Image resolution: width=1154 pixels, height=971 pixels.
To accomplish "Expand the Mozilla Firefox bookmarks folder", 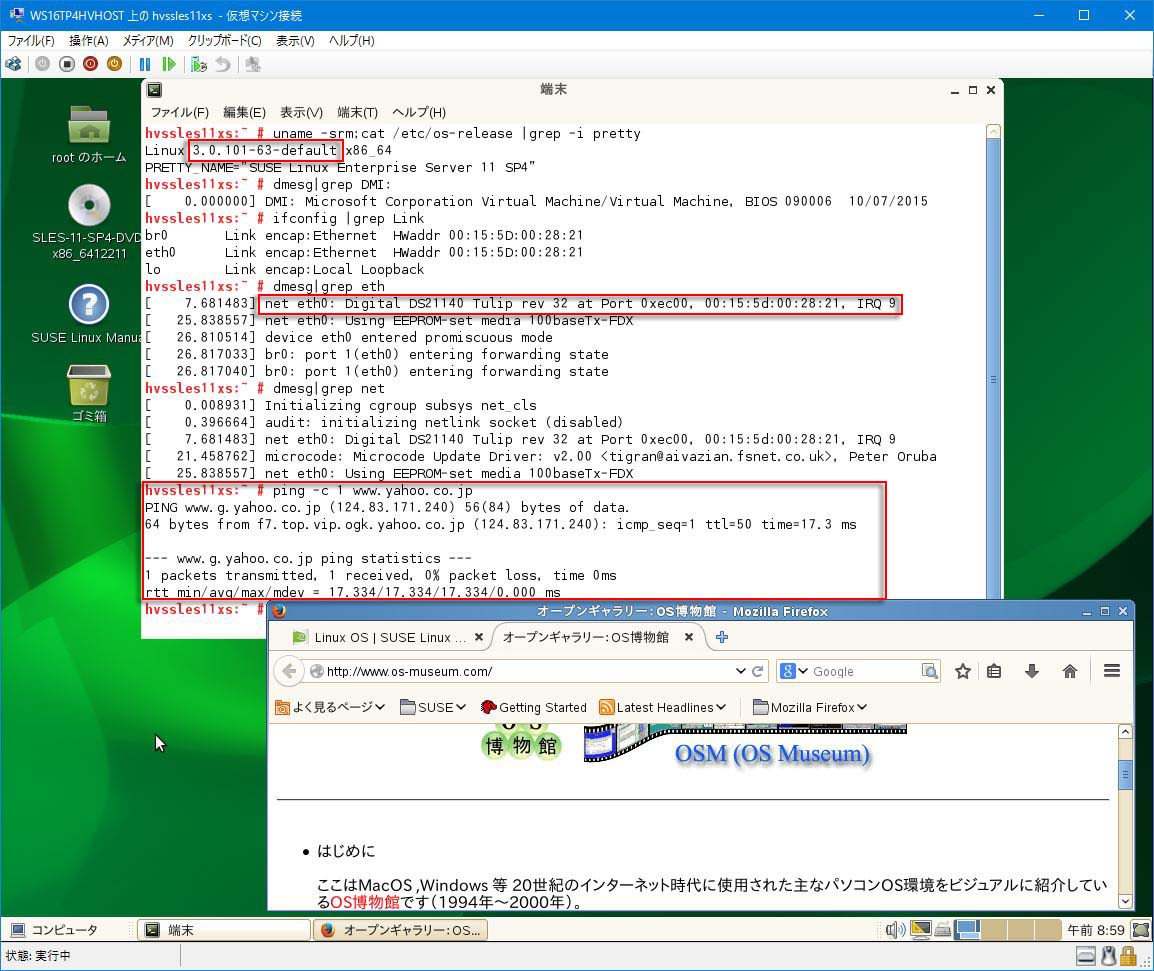I will [x=810, y=707].
